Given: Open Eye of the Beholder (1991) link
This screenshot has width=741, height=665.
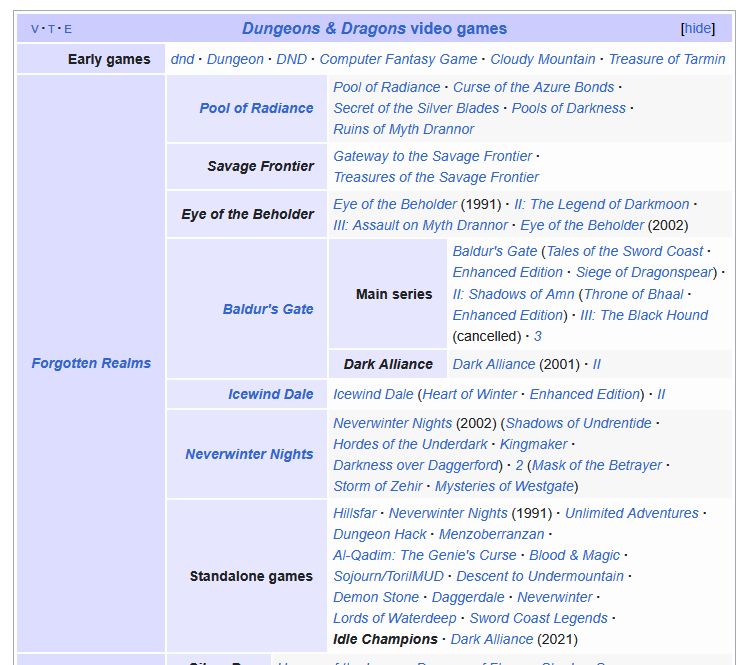Looking at the screenshot, I should 395,204.
